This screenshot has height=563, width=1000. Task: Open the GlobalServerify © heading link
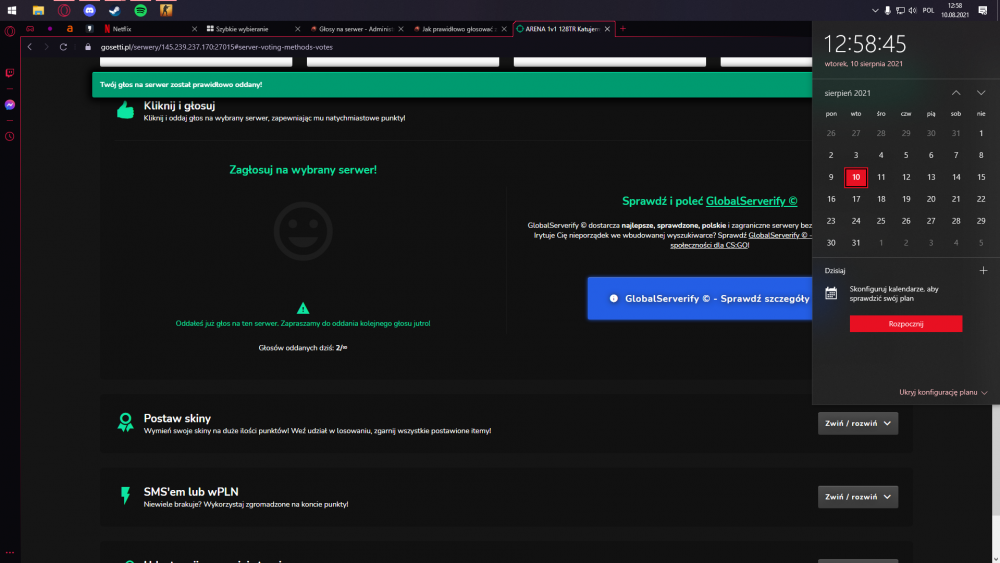(x=751, y=201)
